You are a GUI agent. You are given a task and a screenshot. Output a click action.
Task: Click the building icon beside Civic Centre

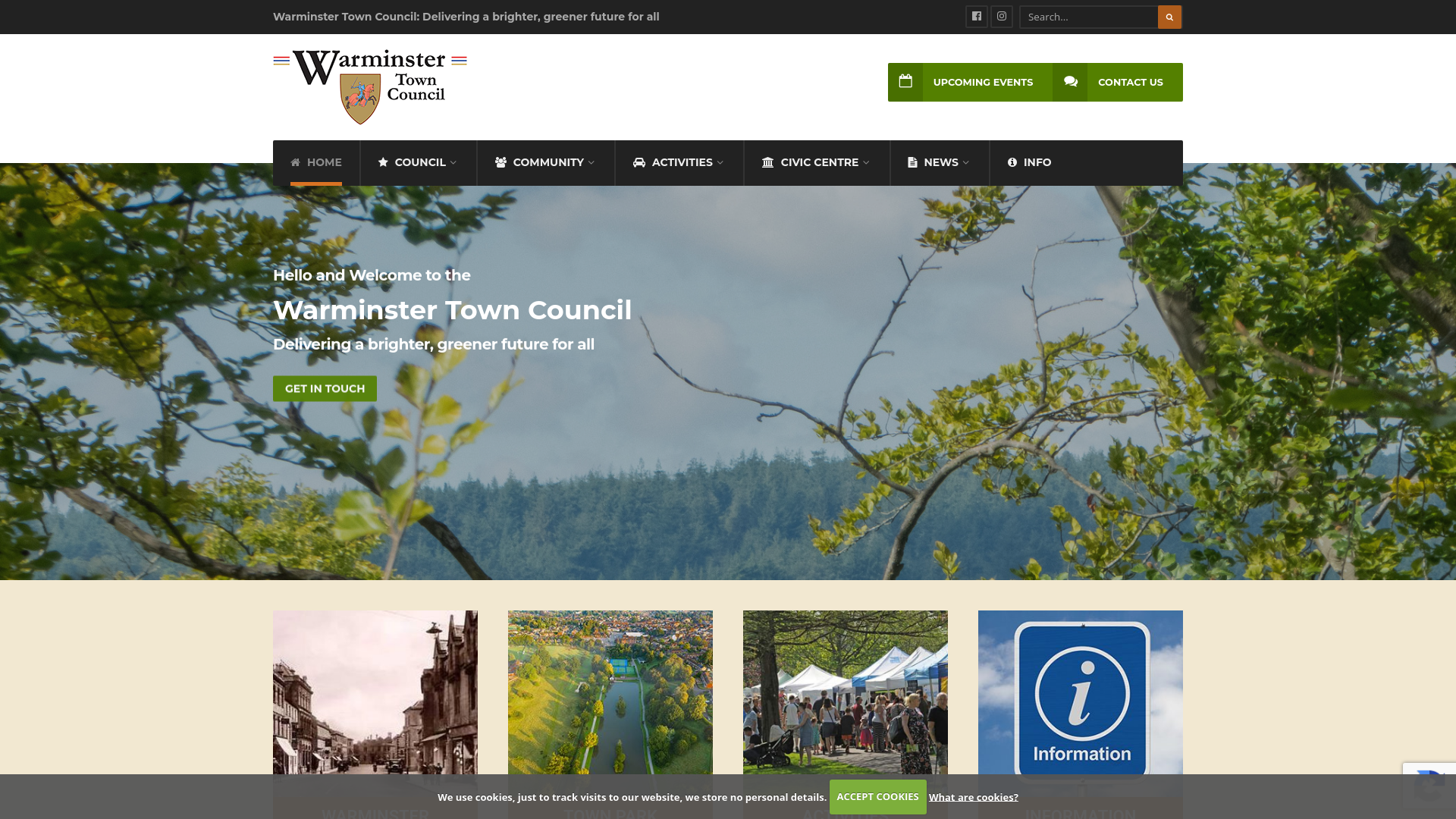tap(768, 162)
